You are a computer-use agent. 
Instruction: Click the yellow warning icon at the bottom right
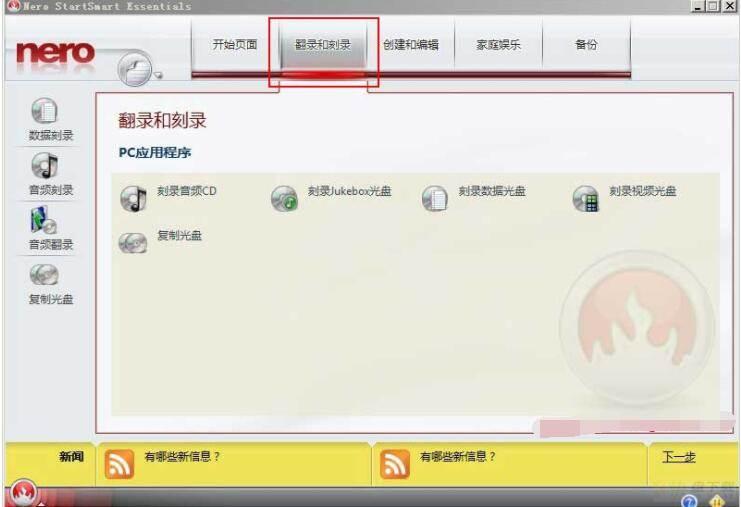[x=716, y=501]
